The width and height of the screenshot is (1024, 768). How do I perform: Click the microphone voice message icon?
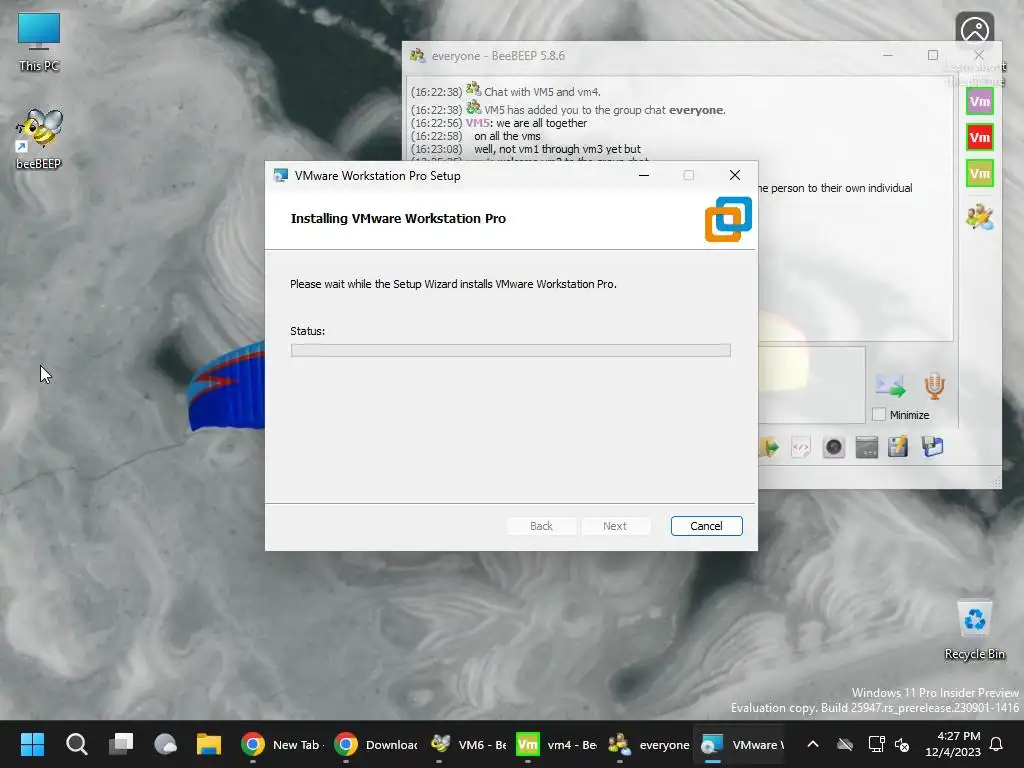935,386
